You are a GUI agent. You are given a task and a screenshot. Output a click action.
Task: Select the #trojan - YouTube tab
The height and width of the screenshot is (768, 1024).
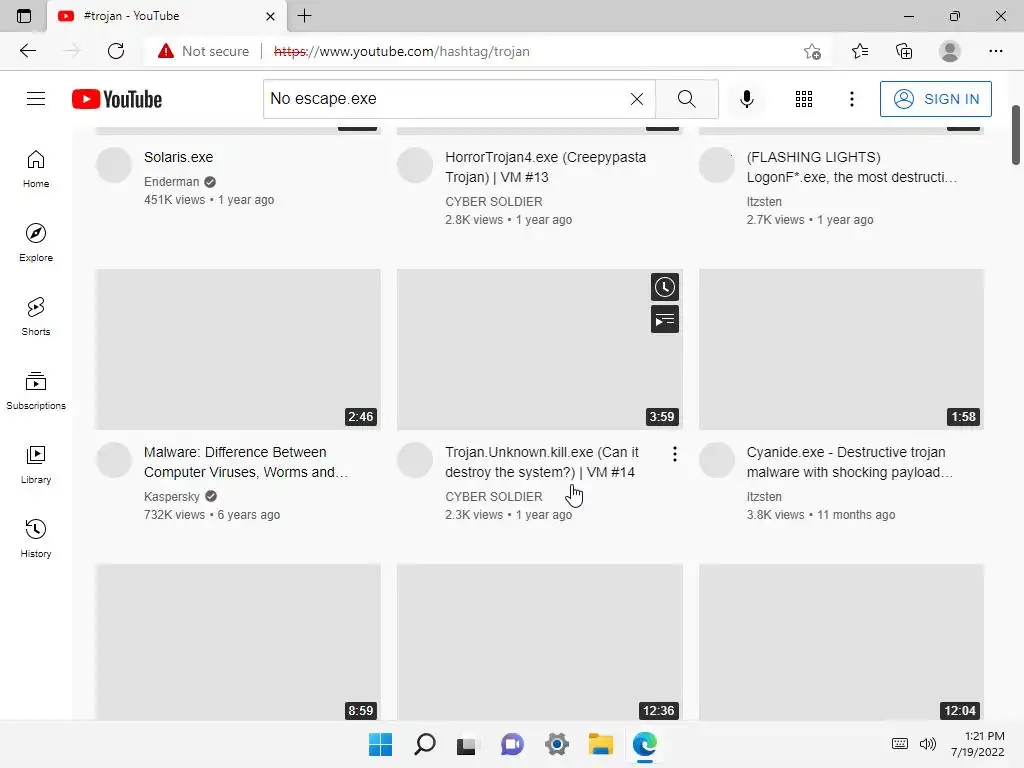[x=167, y=16]
